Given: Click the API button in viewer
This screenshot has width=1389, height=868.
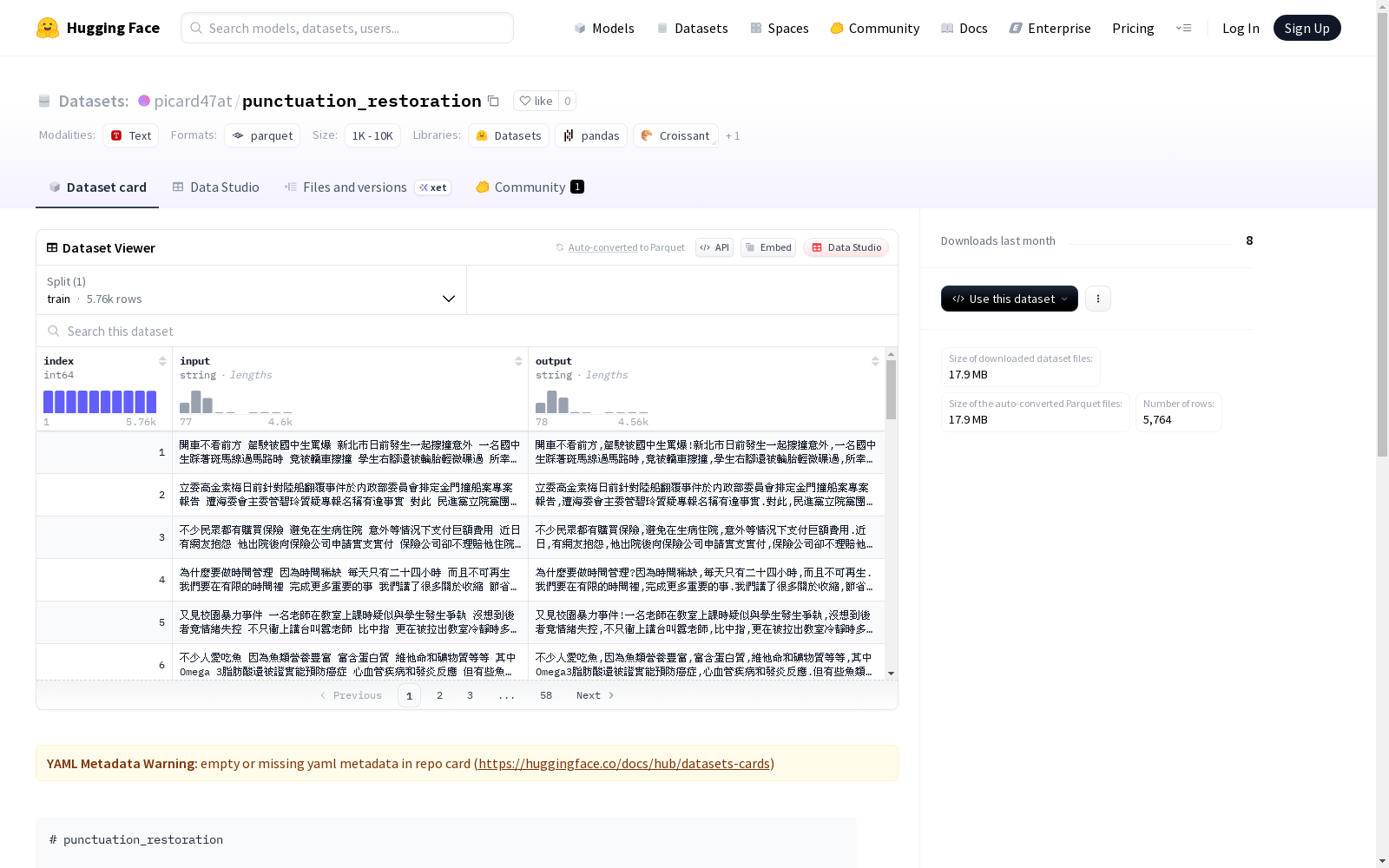Looking at the screenshot, I should tap(714, 247).
